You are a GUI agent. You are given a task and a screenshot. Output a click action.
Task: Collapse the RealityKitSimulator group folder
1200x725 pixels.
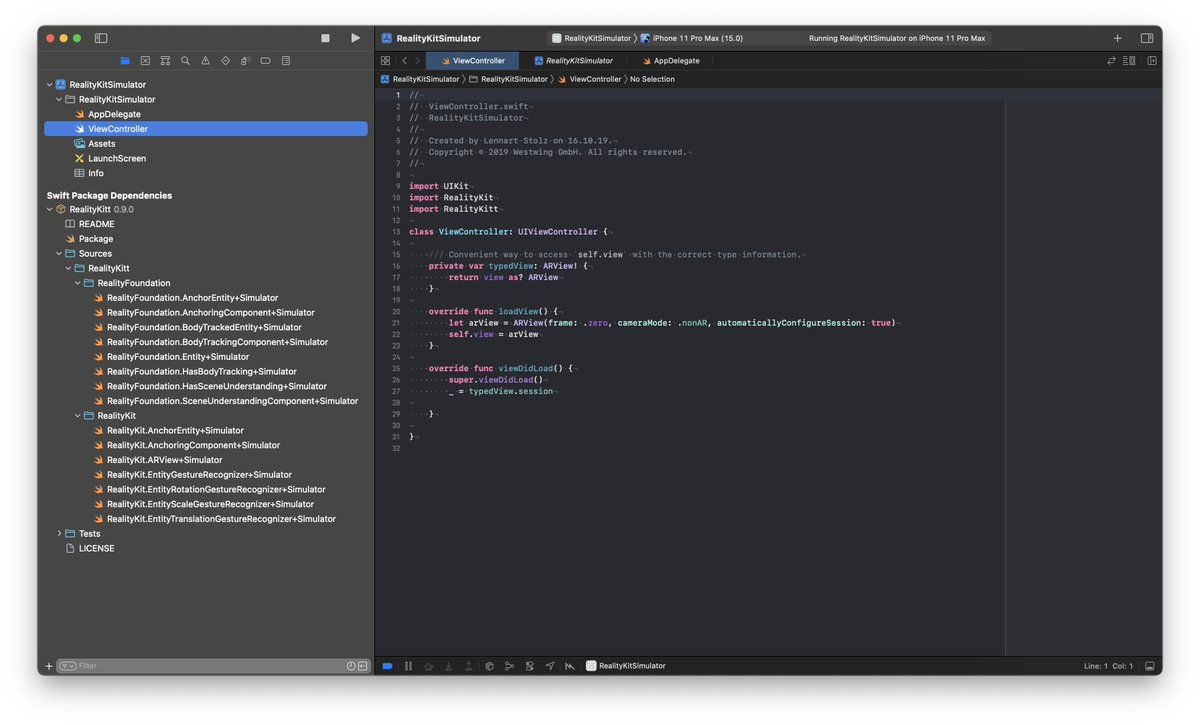click(58, 100)
